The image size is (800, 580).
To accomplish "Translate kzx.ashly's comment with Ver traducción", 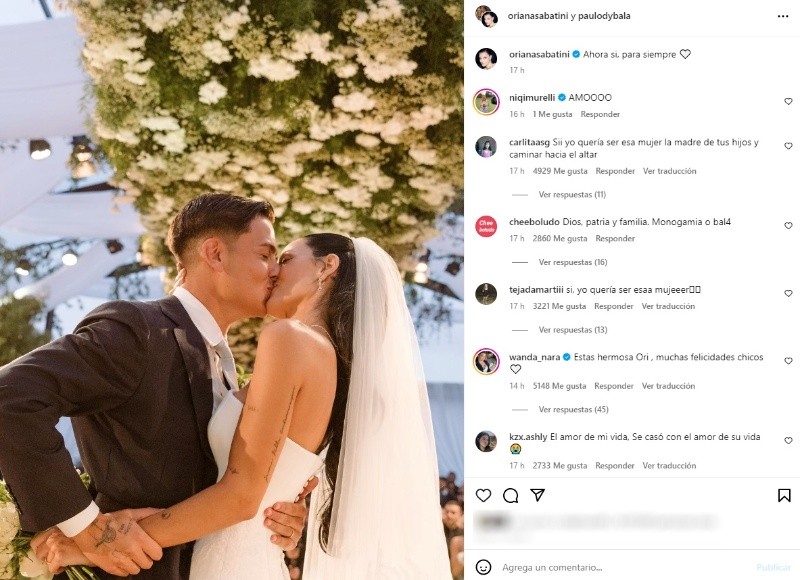I will pyautogui.click(x=669, y=465).
